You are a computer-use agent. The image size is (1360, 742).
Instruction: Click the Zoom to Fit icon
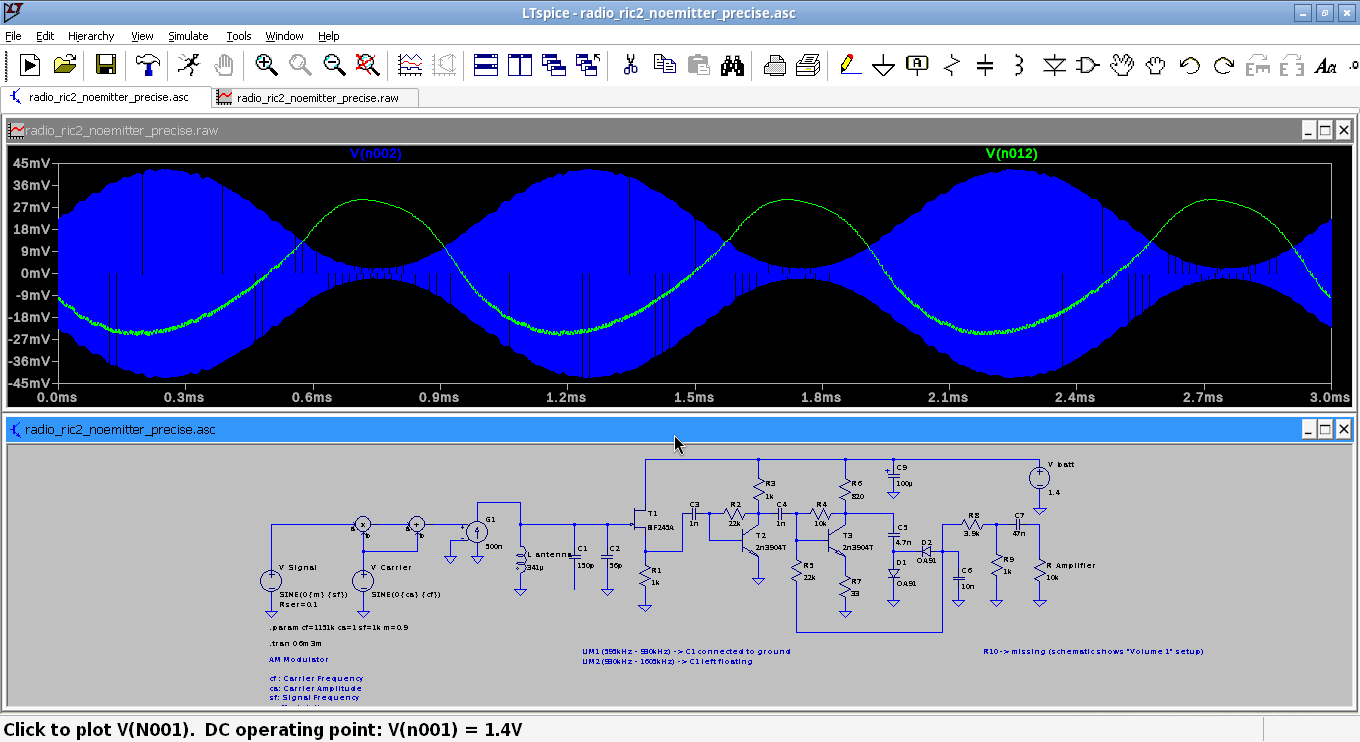click(368, 65)
